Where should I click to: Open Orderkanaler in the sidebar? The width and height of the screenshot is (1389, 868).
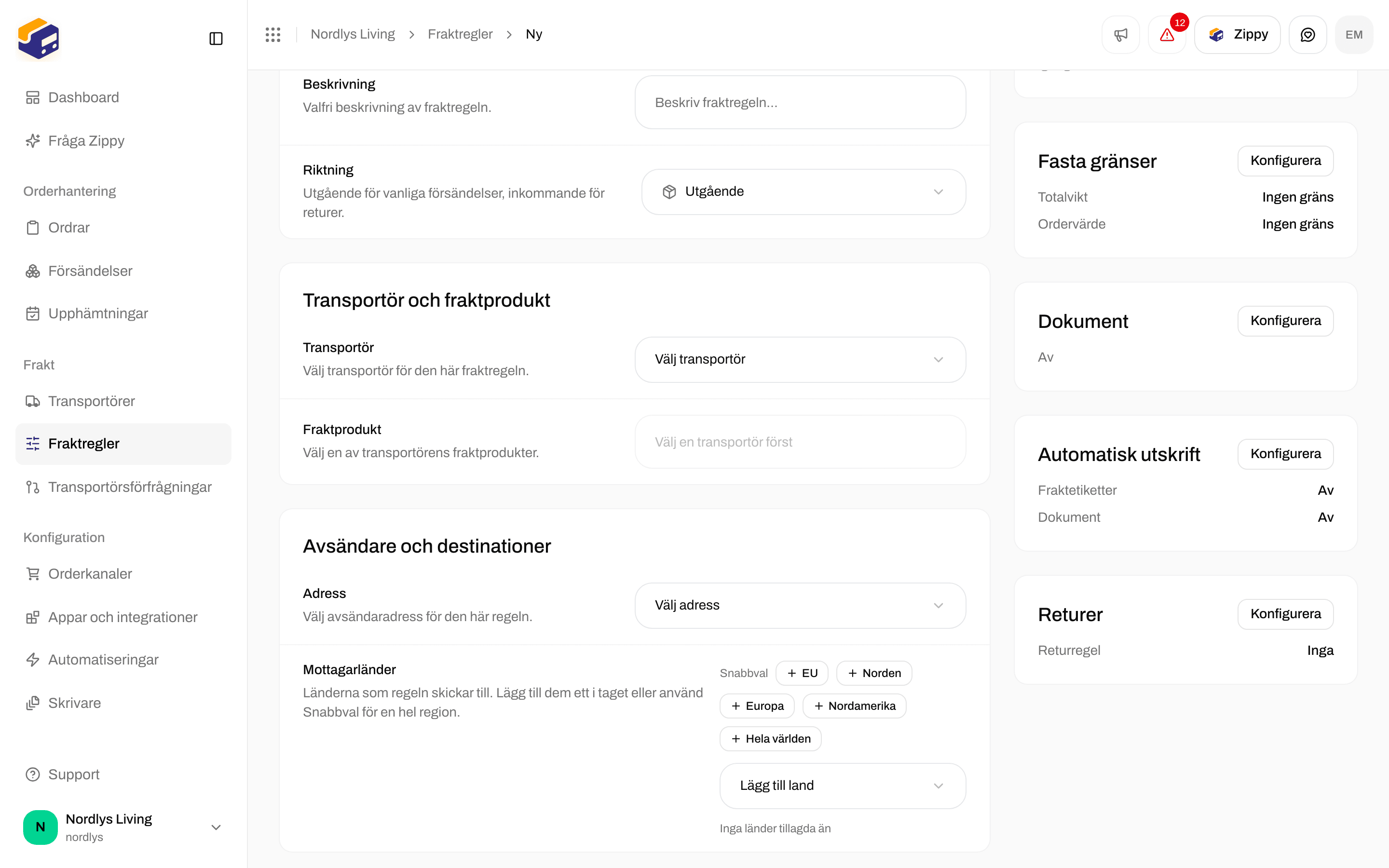click(x=123, y=574)
